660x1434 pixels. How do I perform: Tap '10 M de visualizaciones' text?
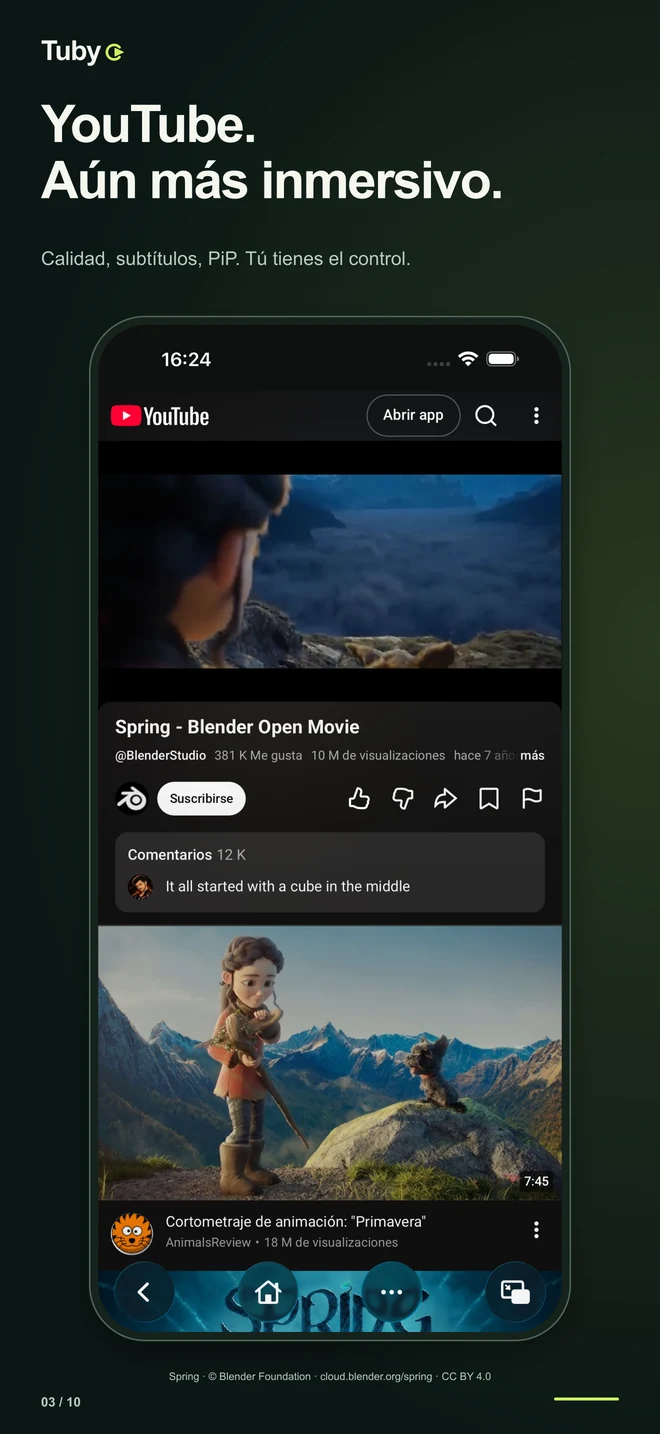point(378,756)
